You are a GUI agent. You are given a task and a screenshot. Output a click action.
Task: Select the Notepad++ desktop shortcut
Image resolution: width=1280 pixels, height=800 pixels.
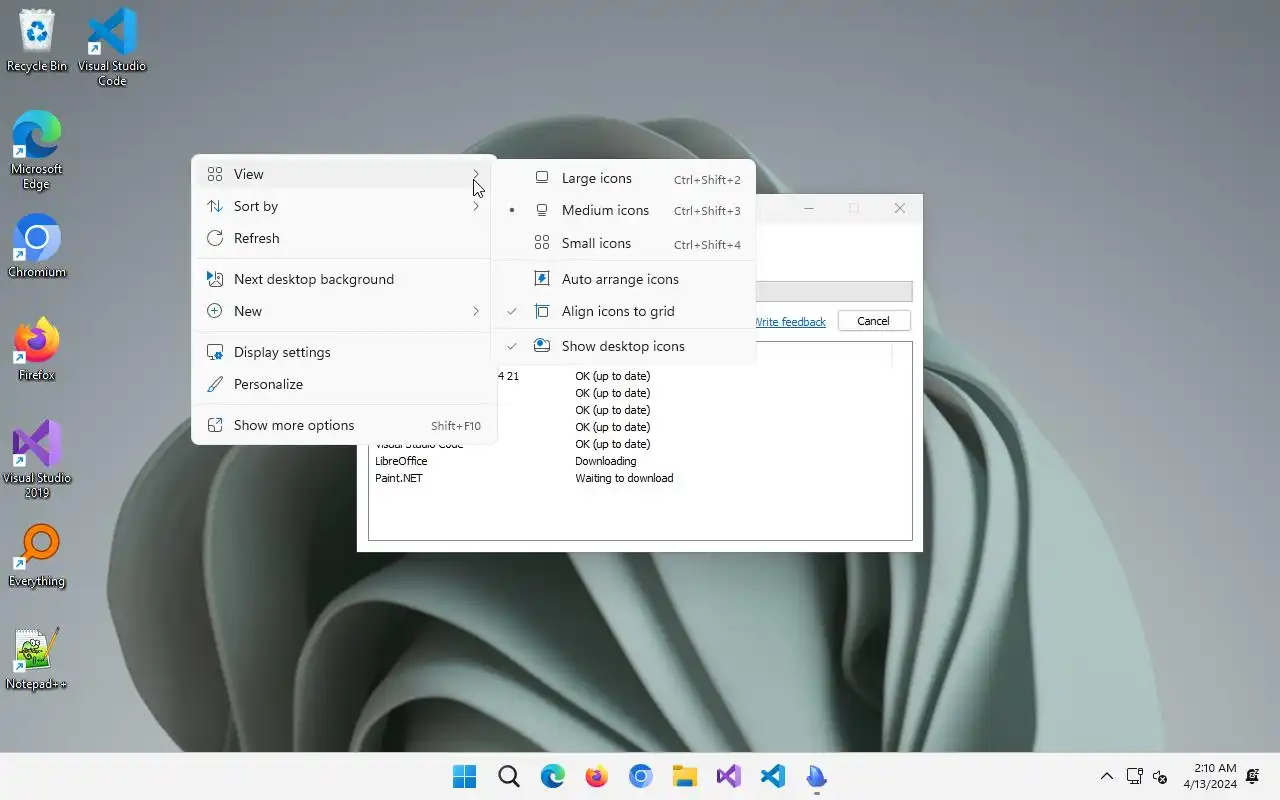tap(37, 658)
